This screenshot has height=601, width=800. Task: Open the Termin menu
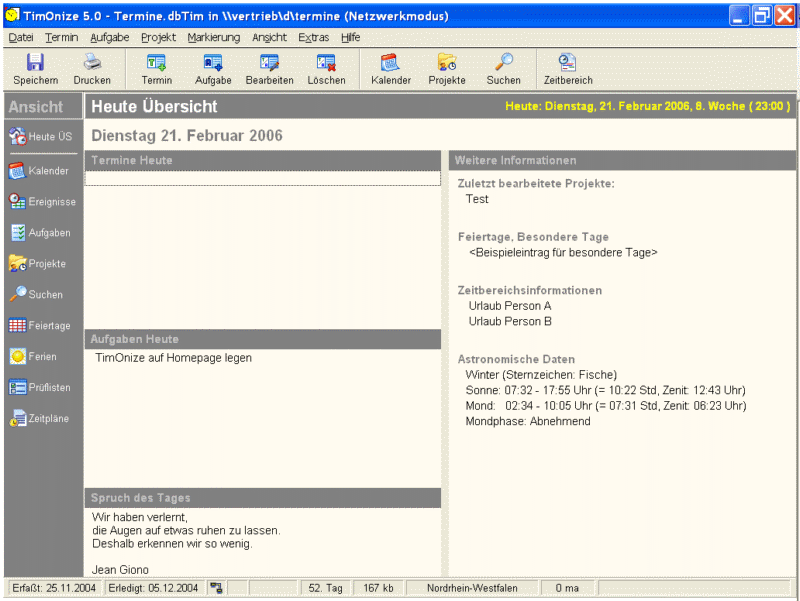pos(61,37)
